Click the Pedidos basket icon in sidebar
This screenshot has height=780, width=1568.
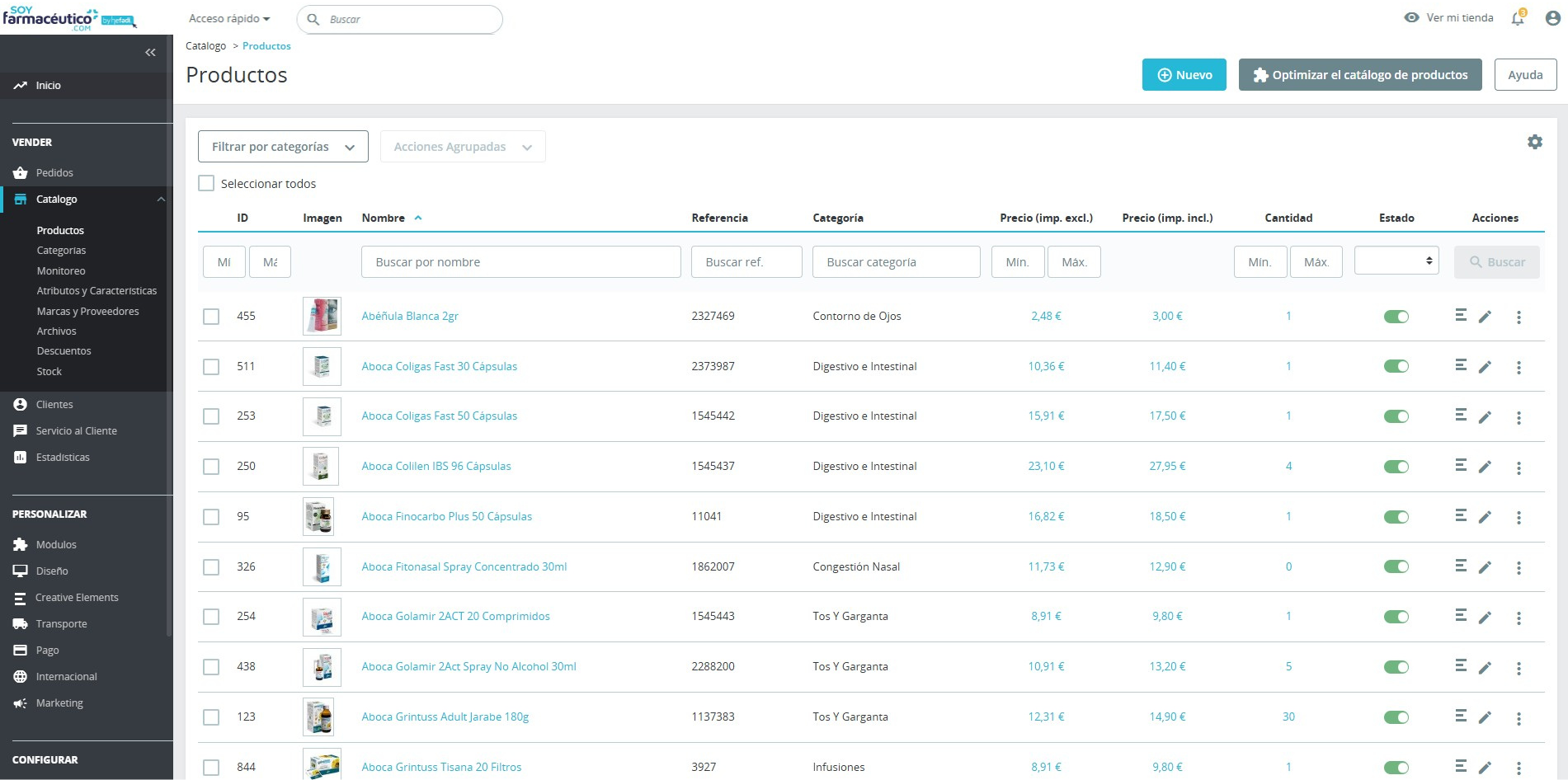[x=21, y=172]
